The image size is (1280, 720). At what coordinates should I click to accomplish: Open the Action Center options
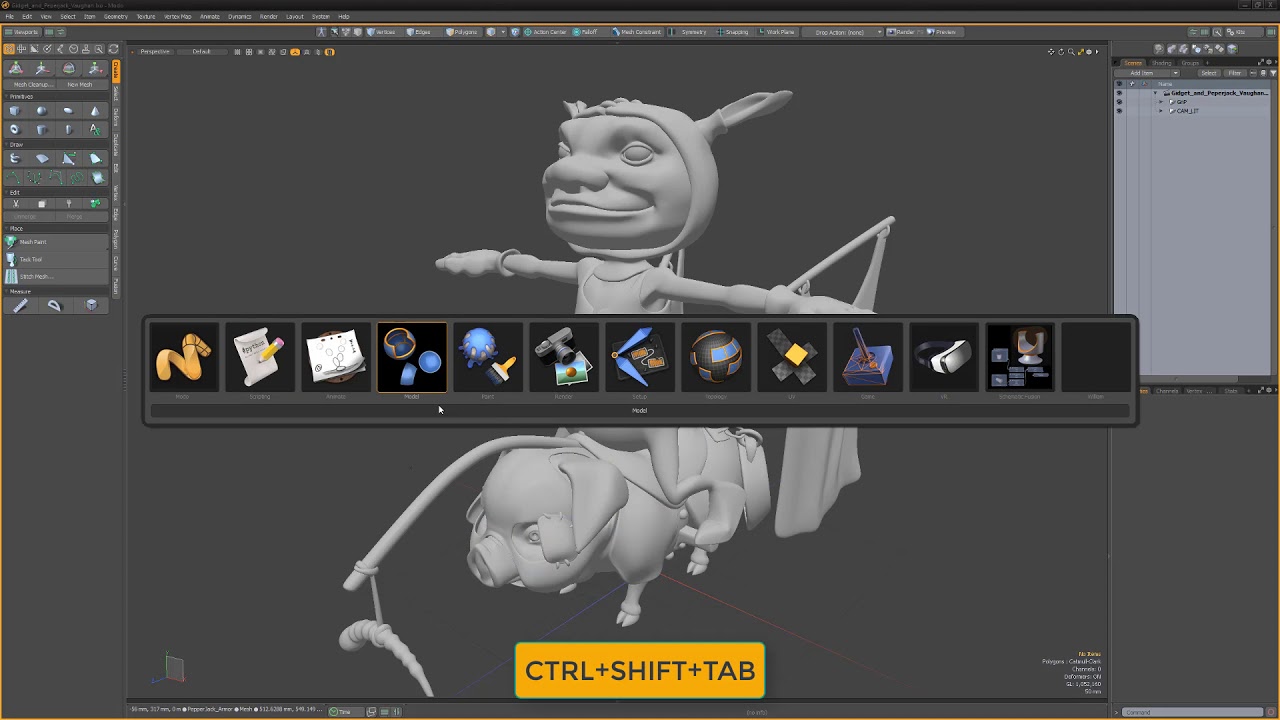point(546,32)
